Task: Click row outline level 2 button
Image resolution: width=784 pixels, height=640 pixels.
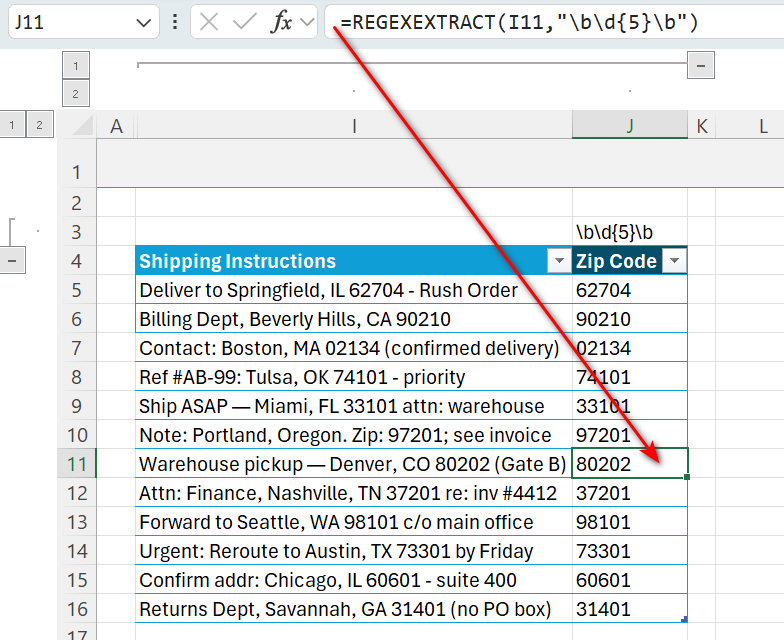Action: coord(39,125)
